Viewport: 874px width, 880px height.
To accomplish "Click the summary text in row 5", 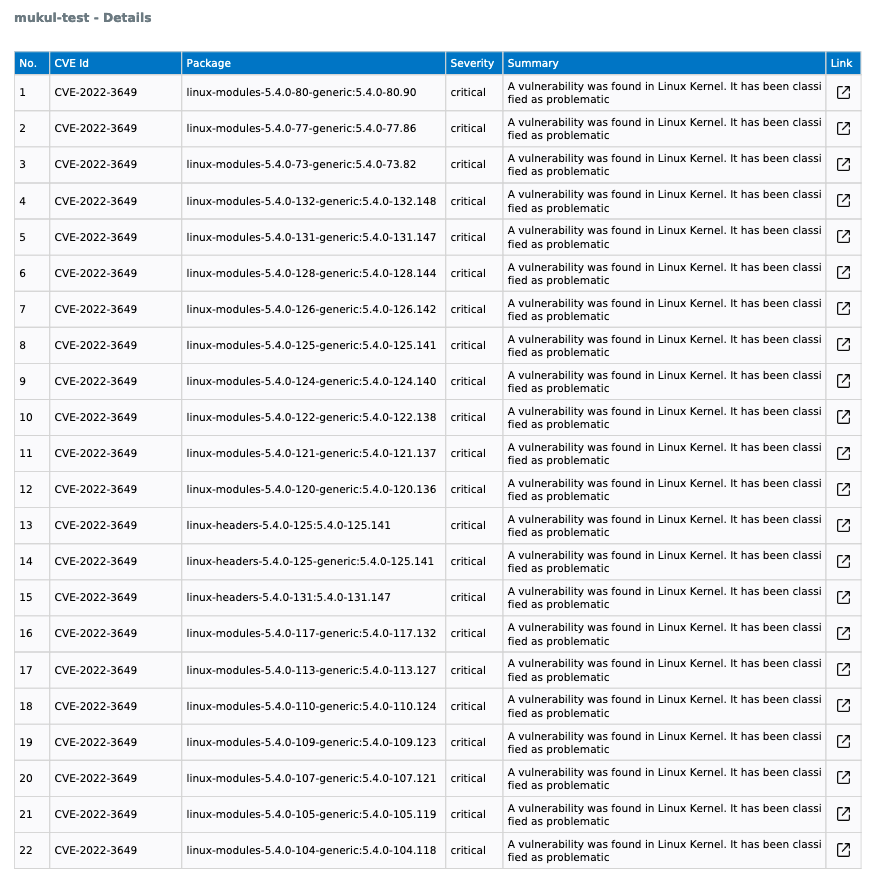I will [x=664, y=237].
